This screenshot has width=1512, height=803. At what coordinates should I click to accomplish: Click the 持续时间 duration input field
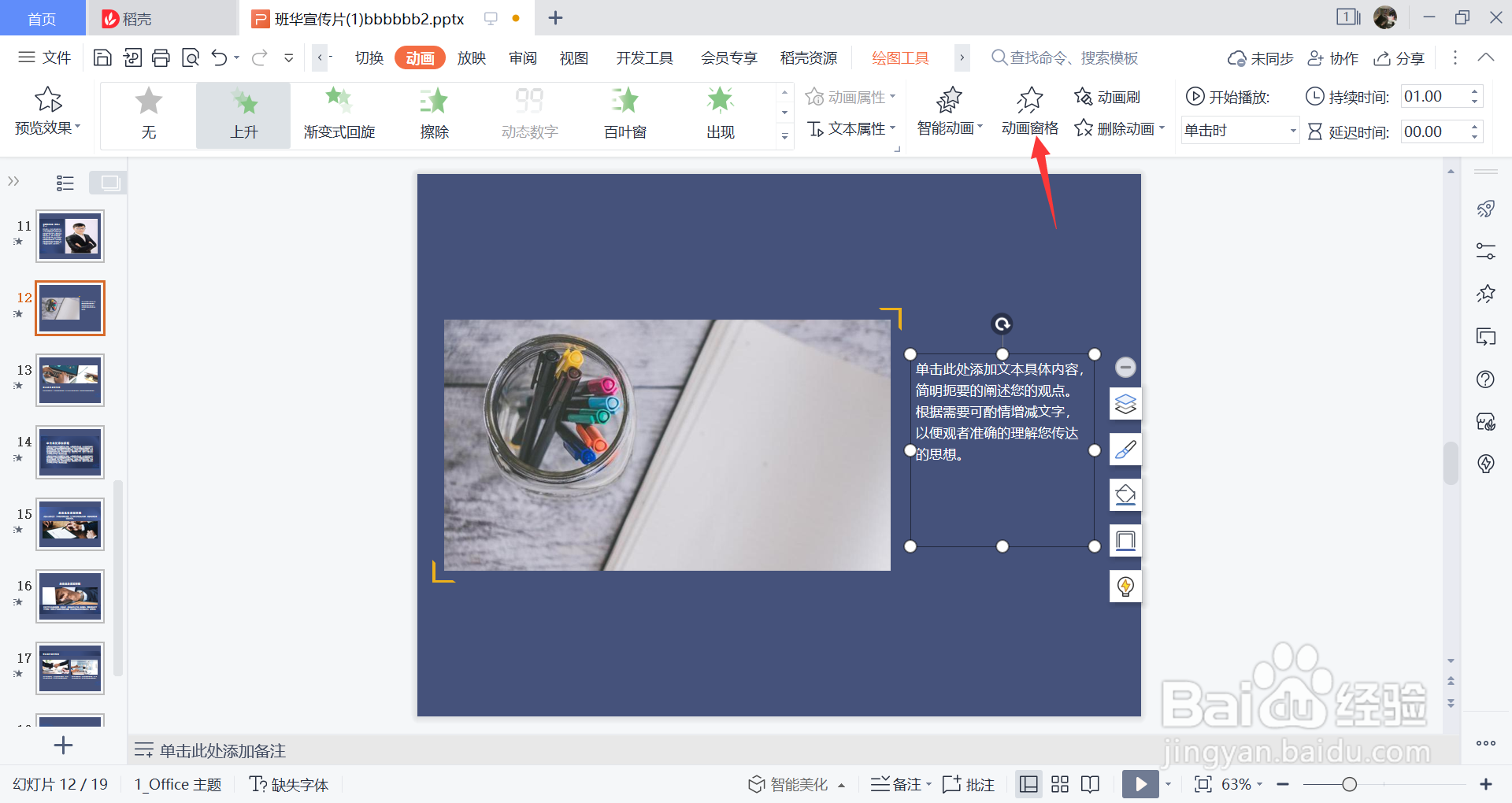[x=1435, y=96]
